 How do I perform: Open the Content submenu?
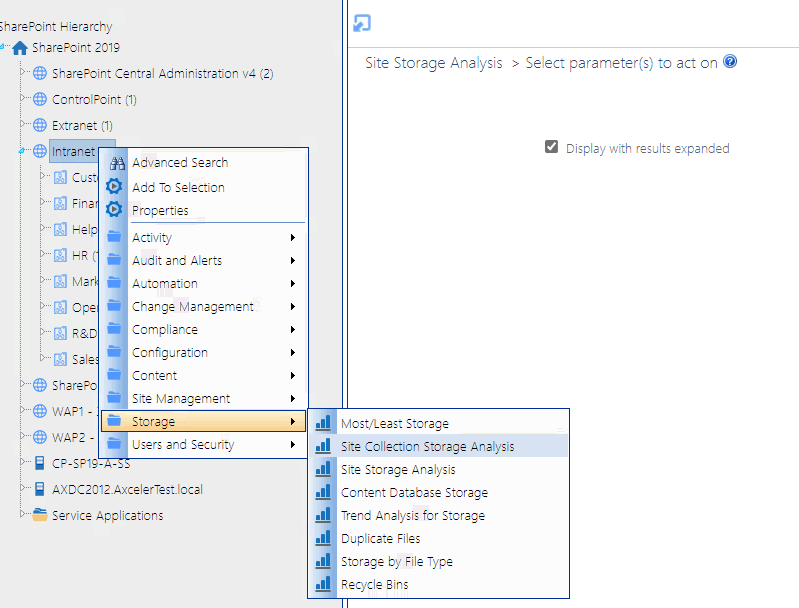[204, 376]
